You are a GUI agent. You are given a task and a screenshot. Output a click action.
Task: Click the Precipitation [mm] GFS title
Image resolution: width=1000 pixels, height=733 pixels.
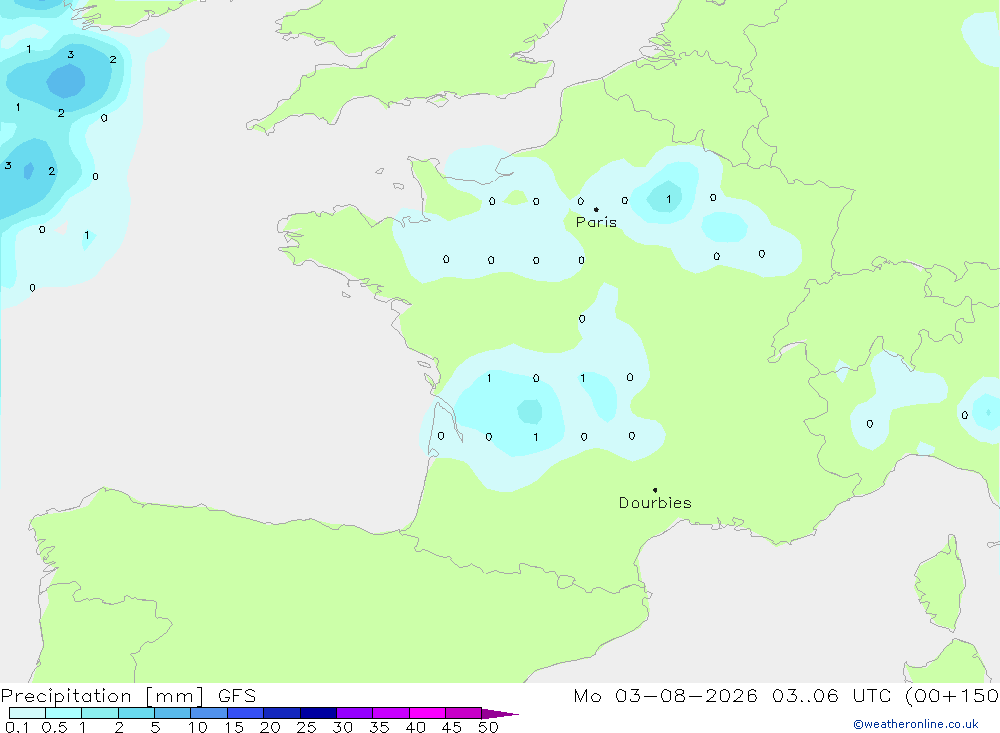tap(128, 696)
